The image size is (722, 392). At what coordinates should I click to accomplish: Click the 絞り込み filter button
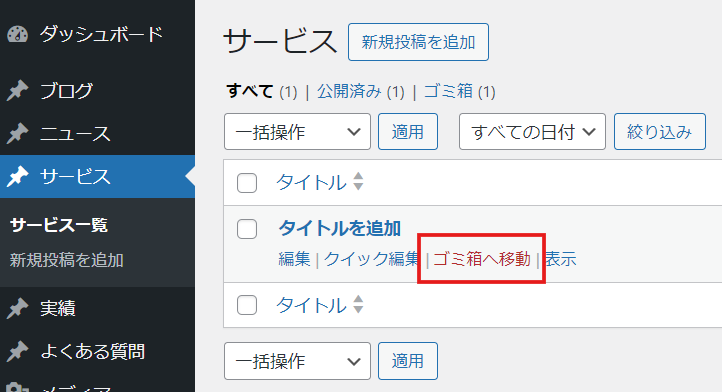(x=659, y=132)
